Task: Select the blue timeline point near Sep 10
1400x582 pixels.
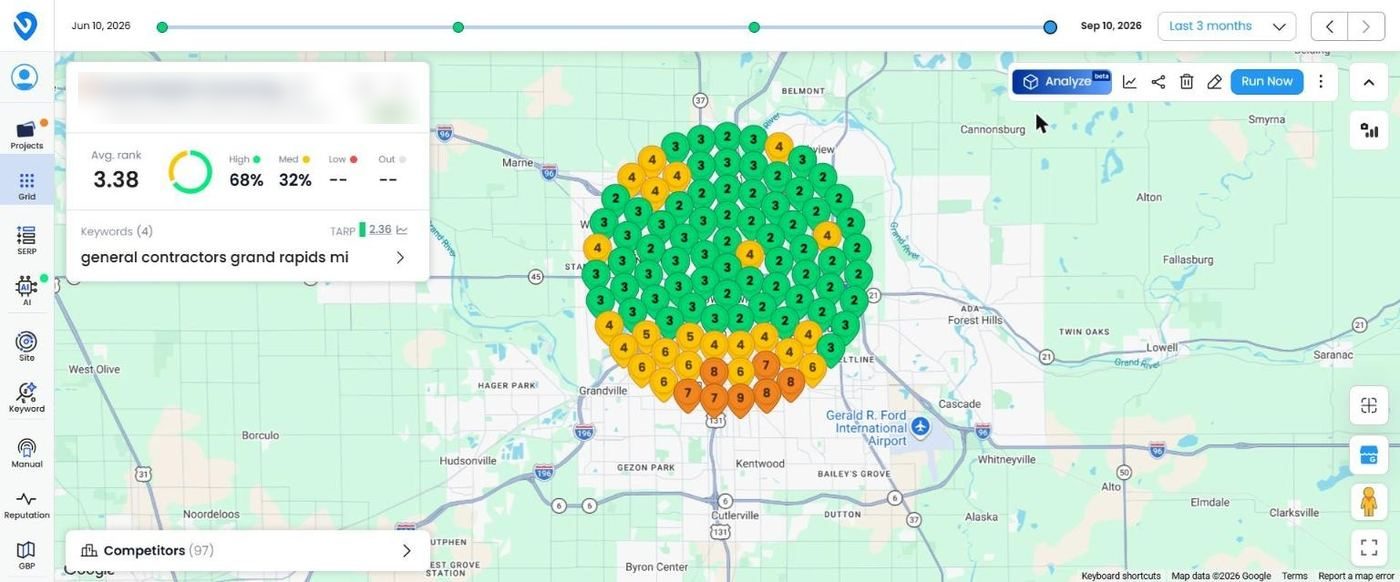Action: click(1050, 27)
